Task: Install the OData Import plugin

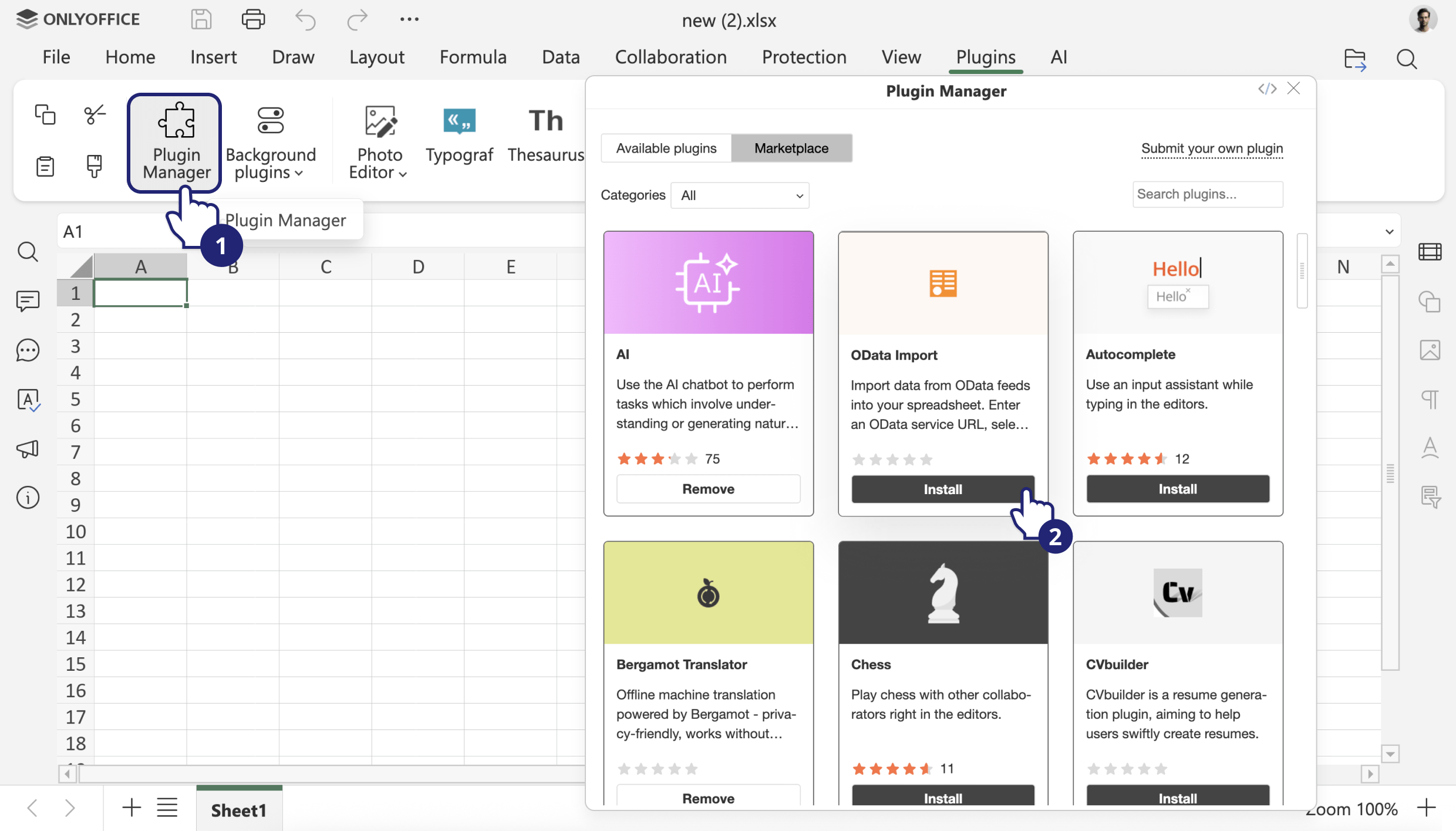Action: coord(942,489)
